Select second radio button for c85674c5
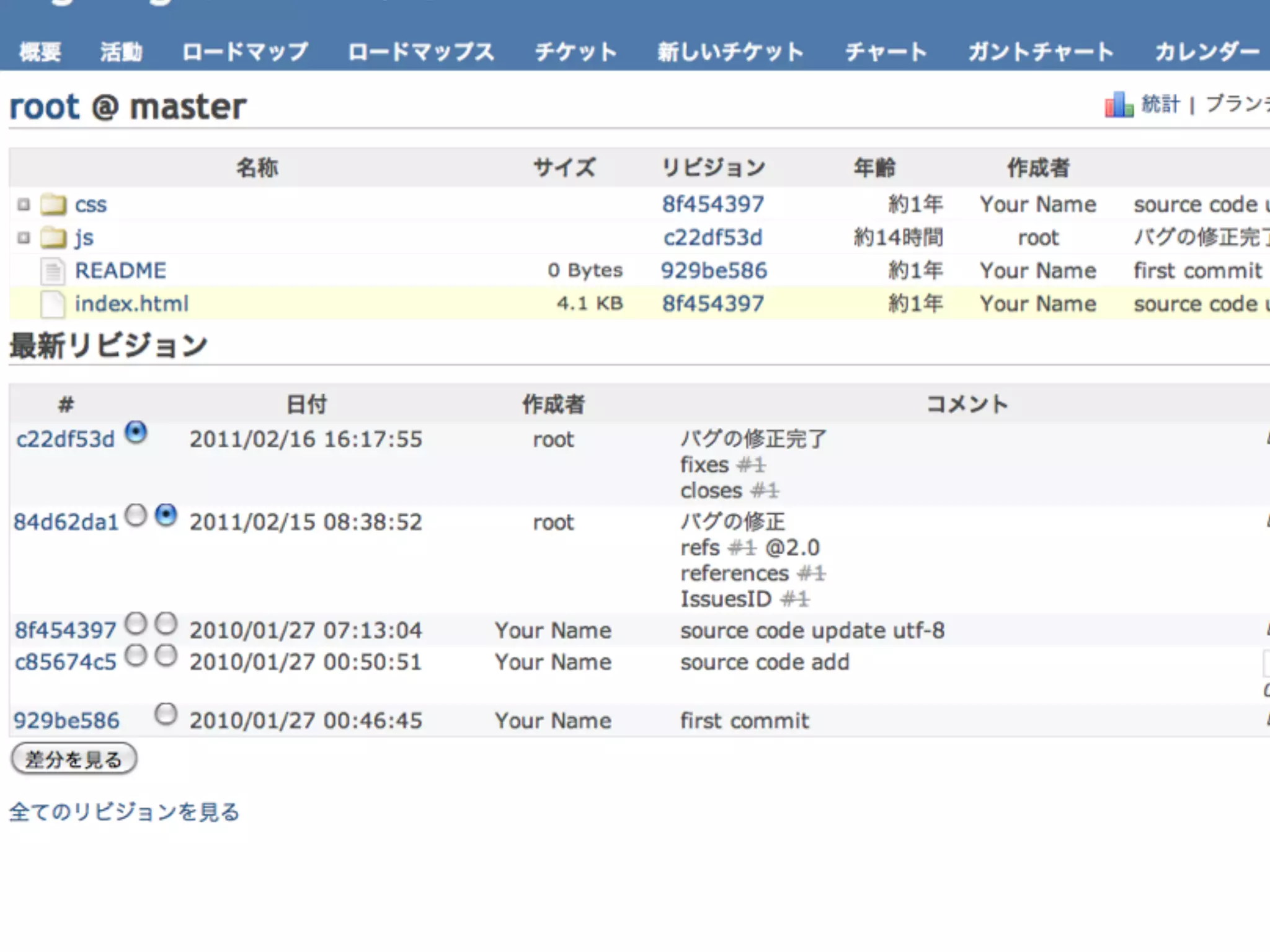 point(166,655)
